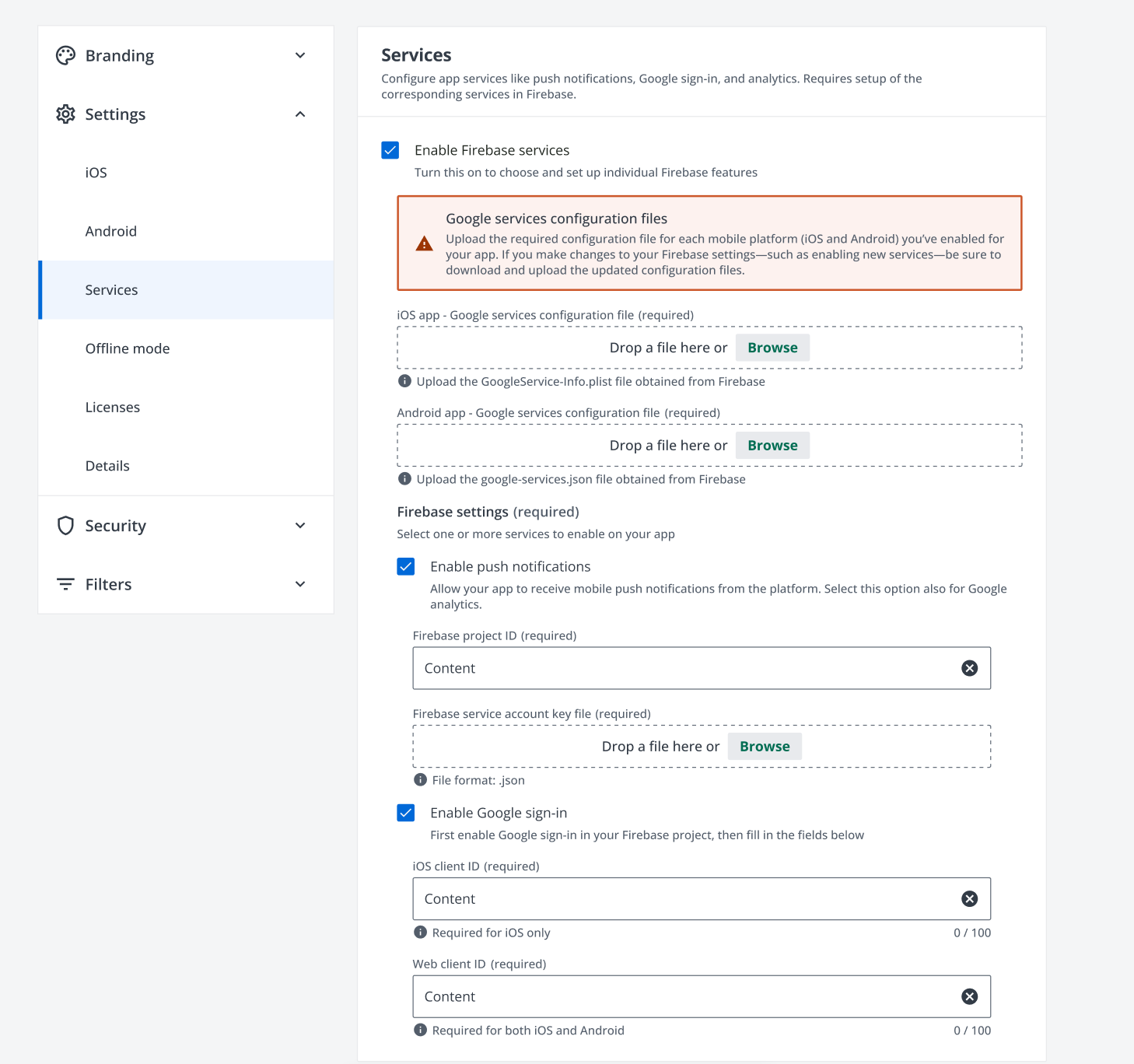The width and height of the screenshot is (1134, 1064).
Task: Go to the Android settings item
Action: coord(111,231)
